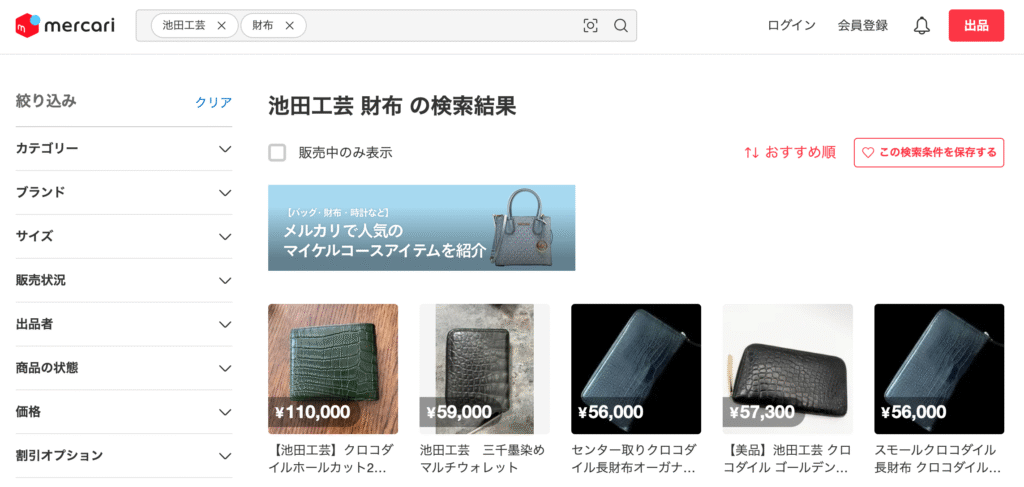Expand the ブランド filter
The width and height of the screenshot is (1024, 487).
tap(123, 193)
